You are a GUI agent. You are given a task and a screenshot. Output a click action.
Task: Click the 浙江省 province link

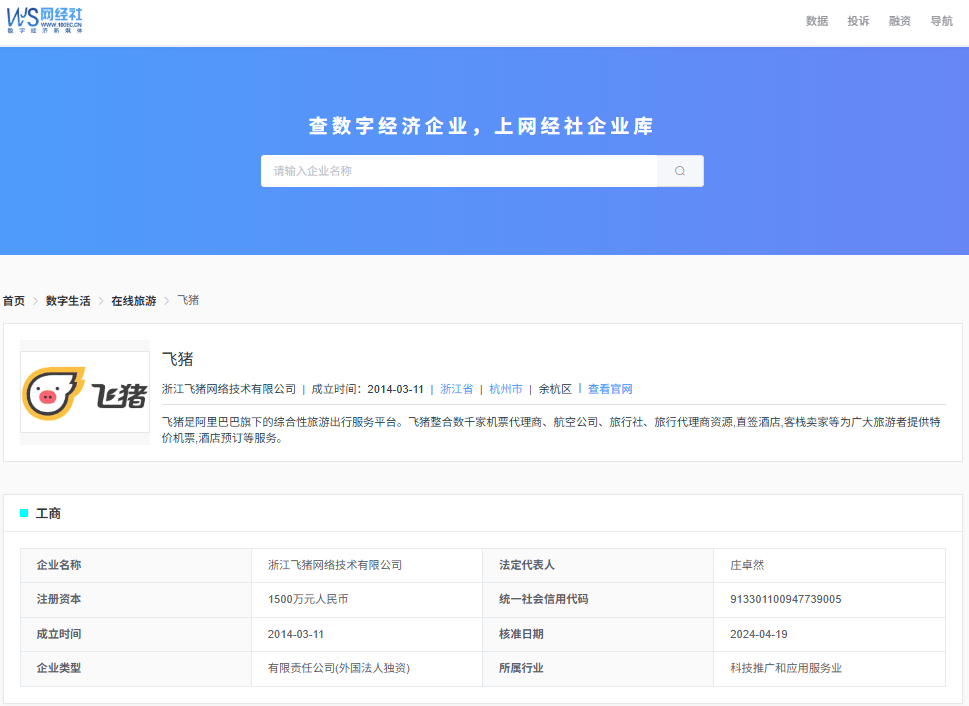[456, 389]
